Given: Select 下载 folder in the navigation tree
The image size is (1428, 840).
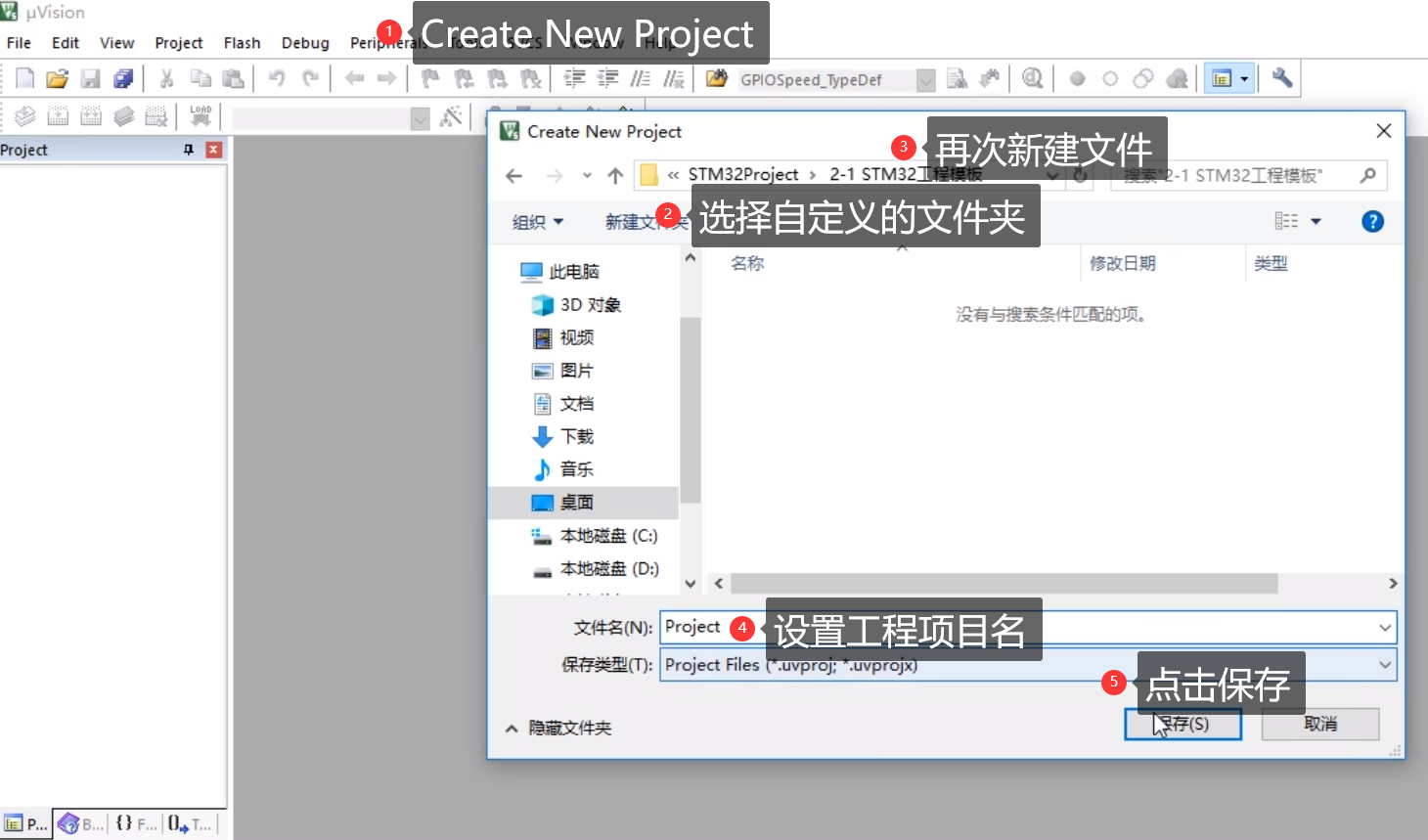Looking at the screenshot, I should click(x=563, y=437).
